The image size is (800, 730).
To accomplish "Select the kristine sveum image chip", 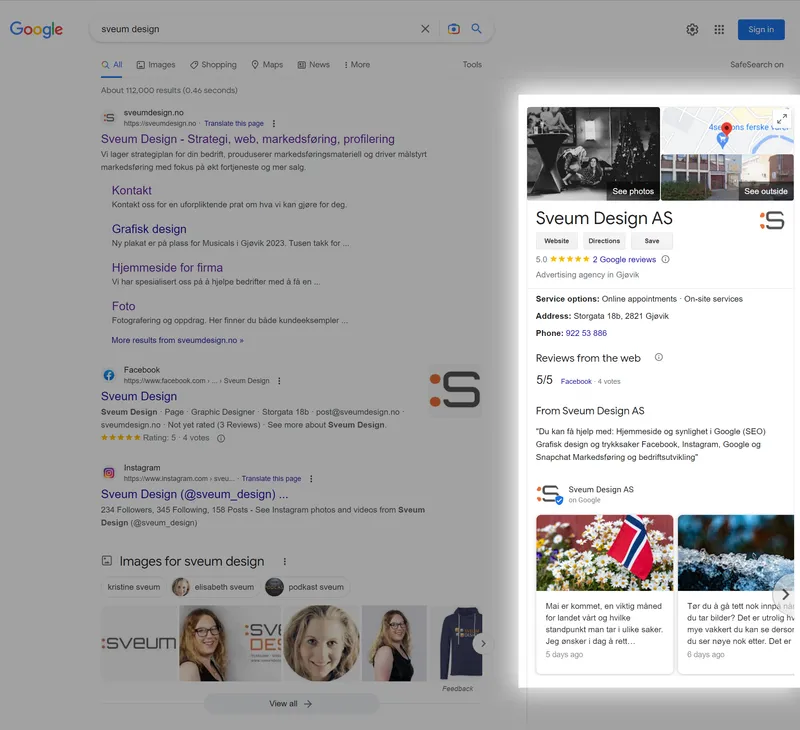I will click(x=134, y=587).
